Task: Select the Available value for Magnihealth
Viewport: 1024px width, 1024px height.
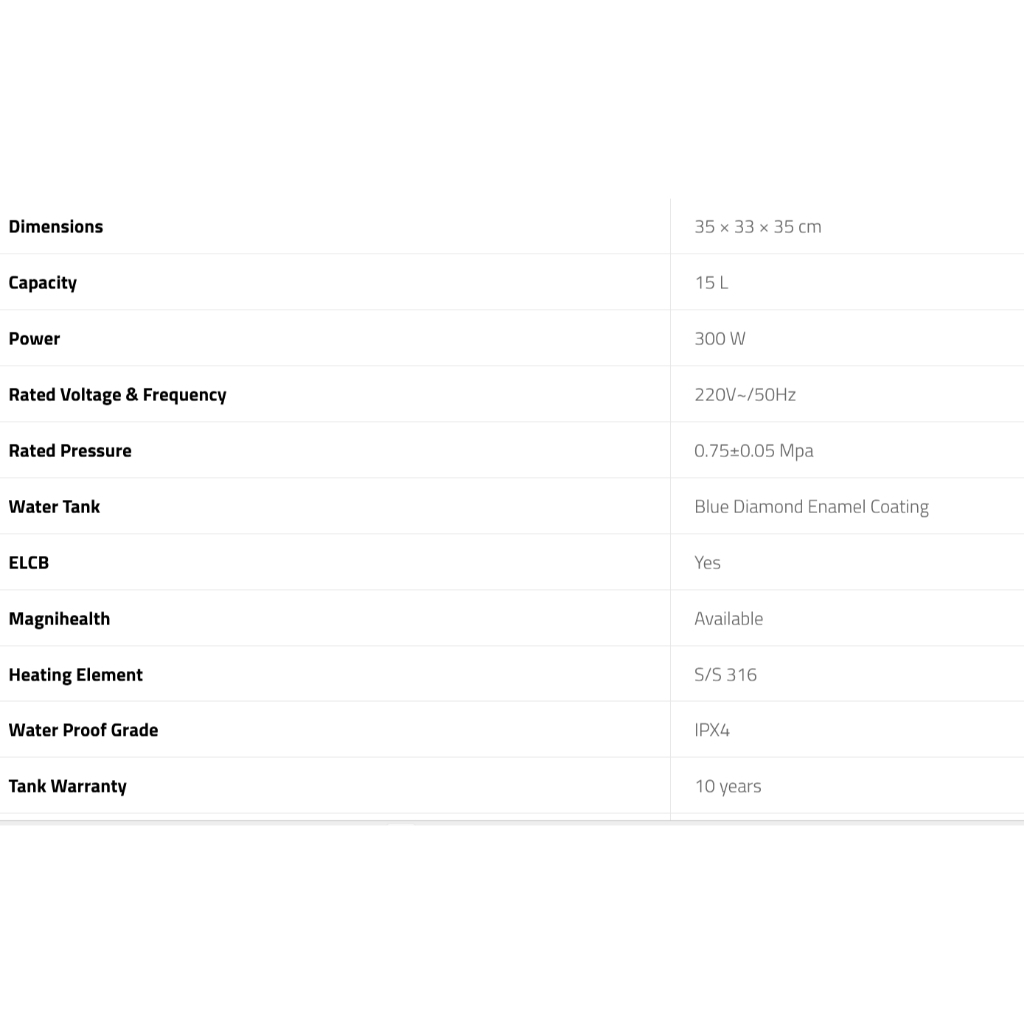Action: point(728,619)
